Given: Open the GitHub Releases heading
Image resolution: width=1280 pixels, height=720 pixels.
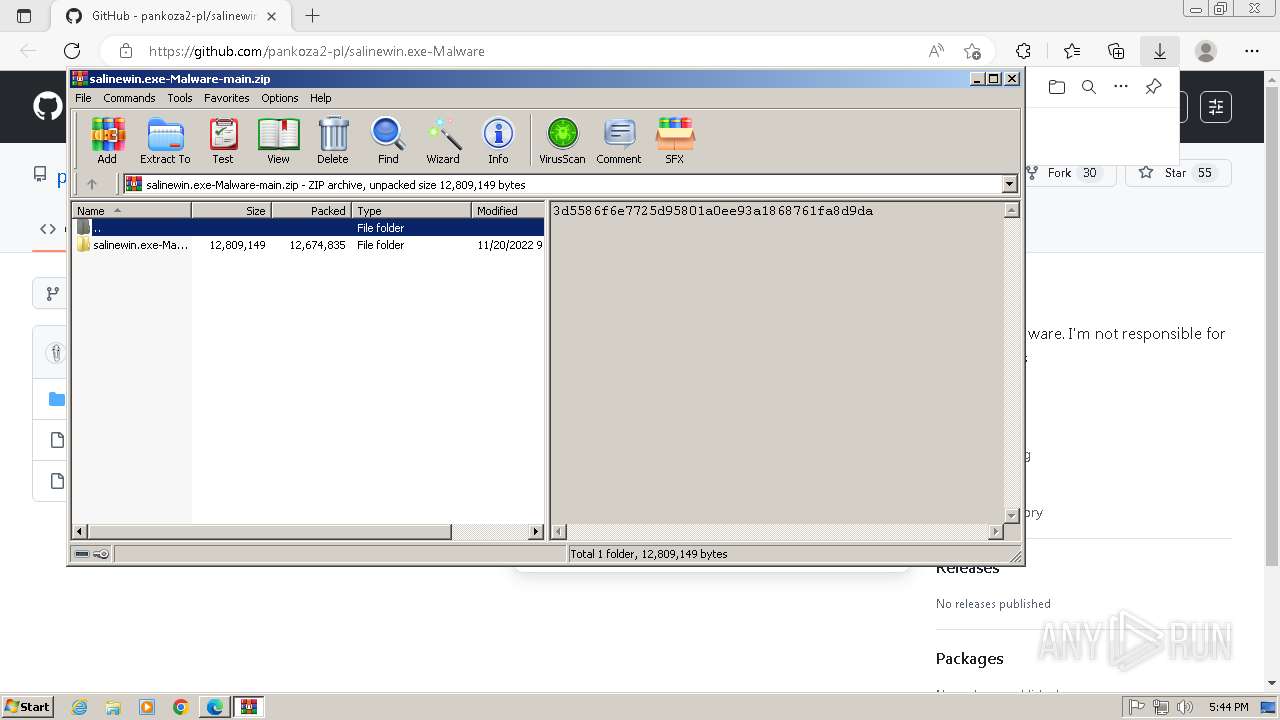Looking at the screenshot, I should [967, 569].
